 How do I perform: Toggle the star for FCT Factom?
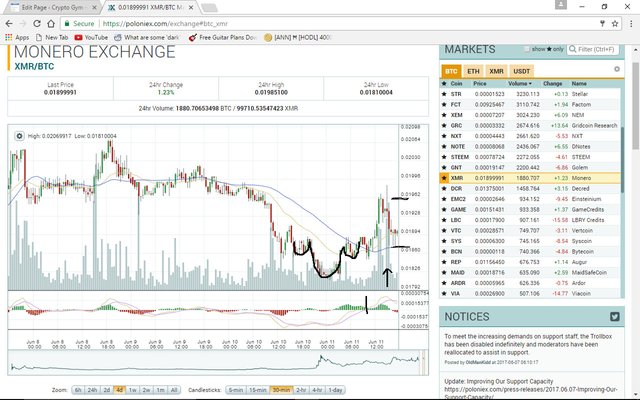point(444,104)
